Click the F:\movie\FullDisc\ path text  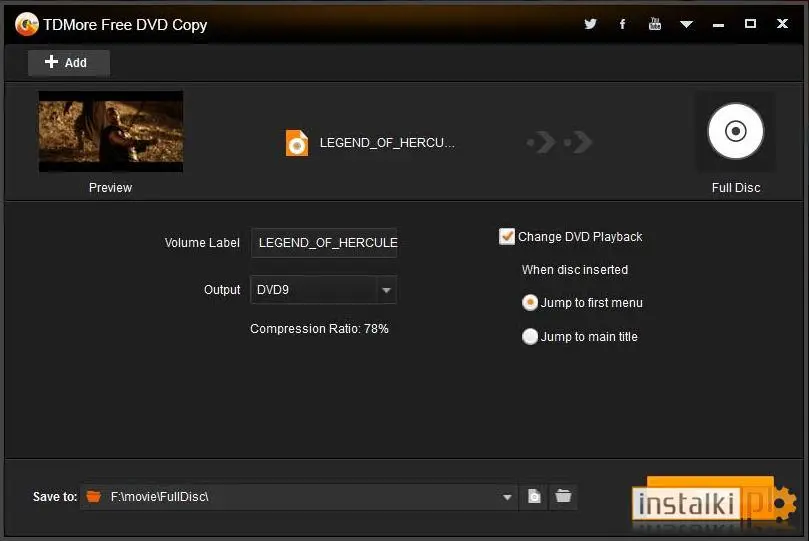pos(159,497)
